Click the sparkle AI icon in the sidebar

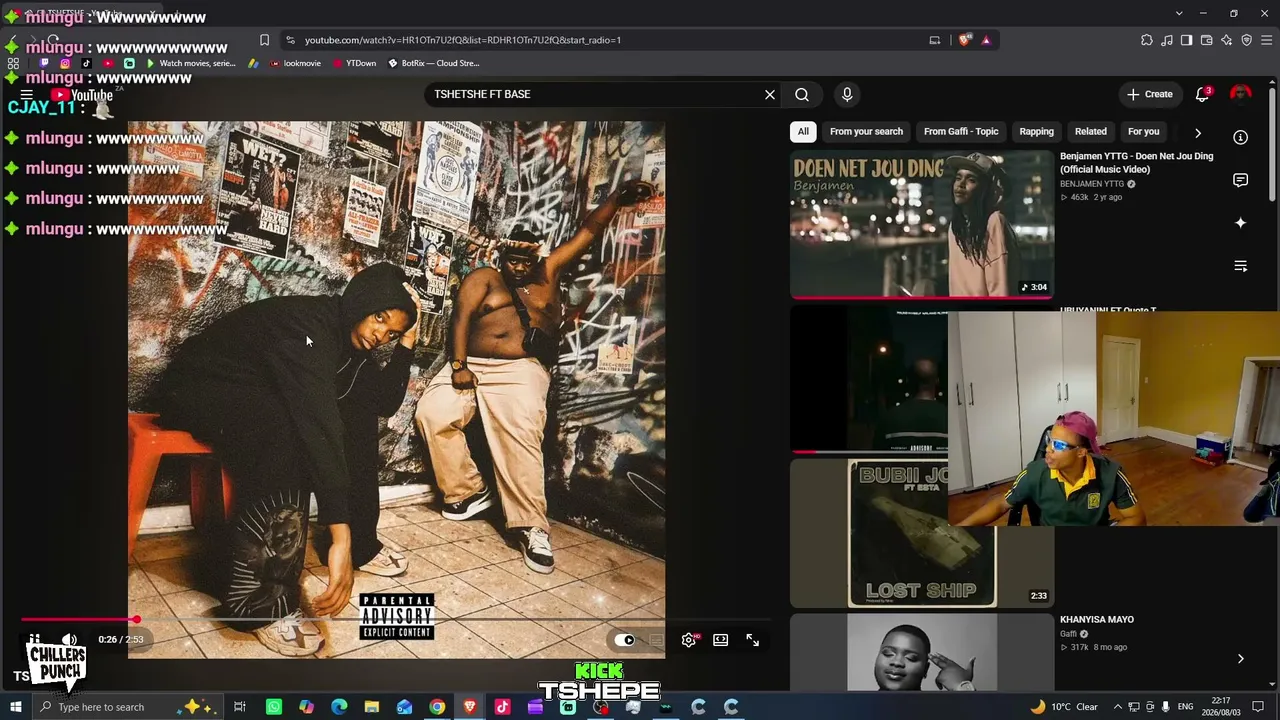(x=1240, y=223)
